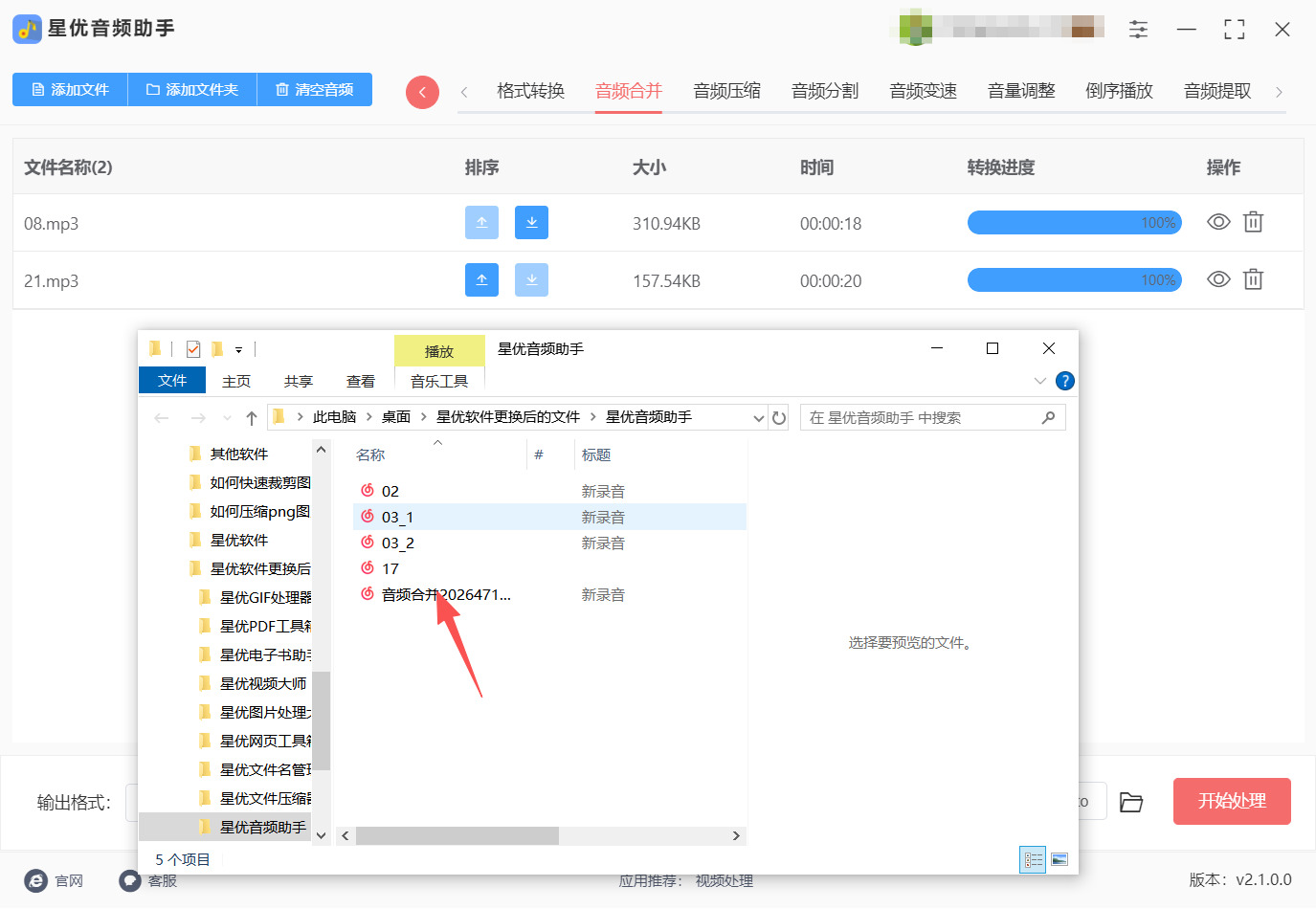Switch Explorer to details view
1316x909 pixels.
point(1034,860)
